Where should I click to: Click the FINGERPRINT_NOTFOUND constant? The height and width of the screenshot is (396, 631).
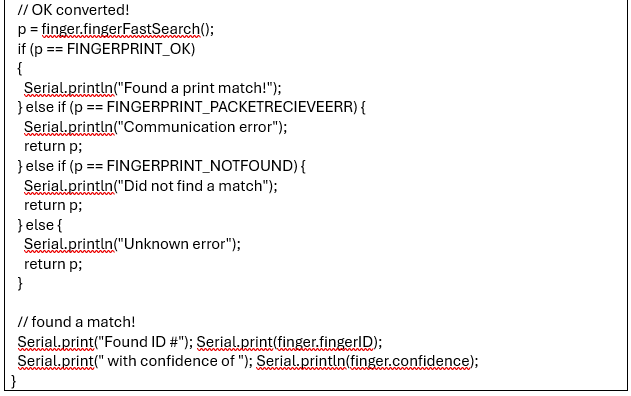[x=200, y=166]
